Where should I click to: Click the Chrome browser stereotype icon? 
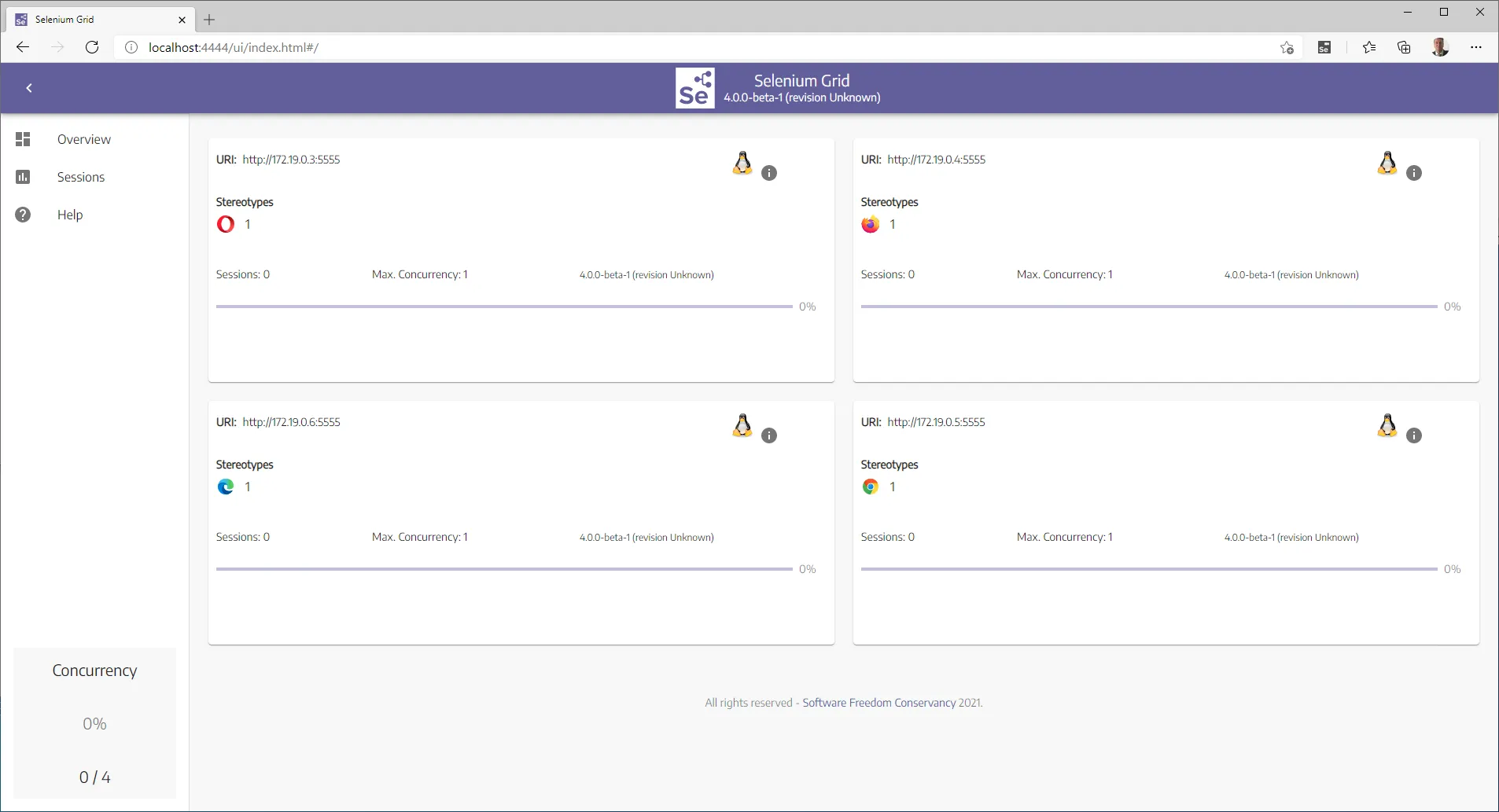pyautogui.click(x=871, y=487)
